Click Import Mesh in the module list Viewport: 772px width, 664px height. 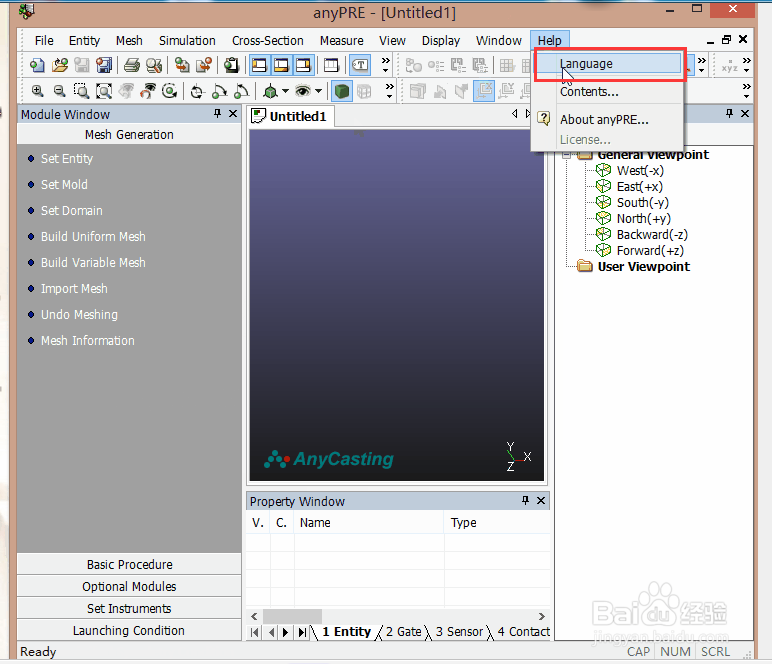[x=74, y=288]
